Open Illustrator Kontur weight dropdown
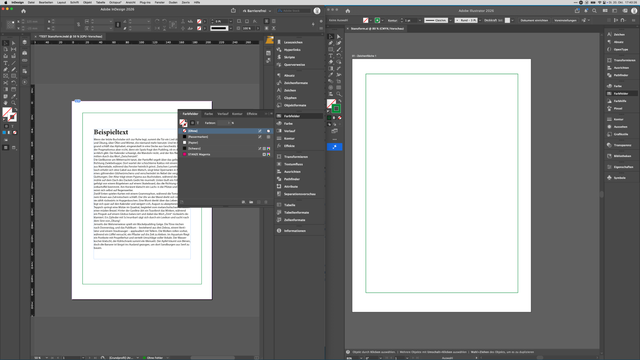 (420, 20)
